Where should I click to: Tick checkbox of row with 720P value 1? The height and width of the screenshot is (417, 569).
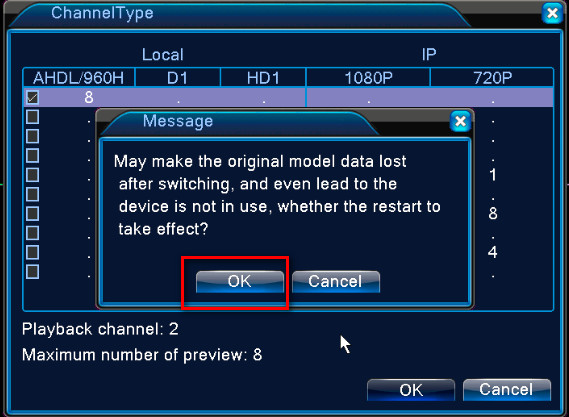click(x=32, y=175)
